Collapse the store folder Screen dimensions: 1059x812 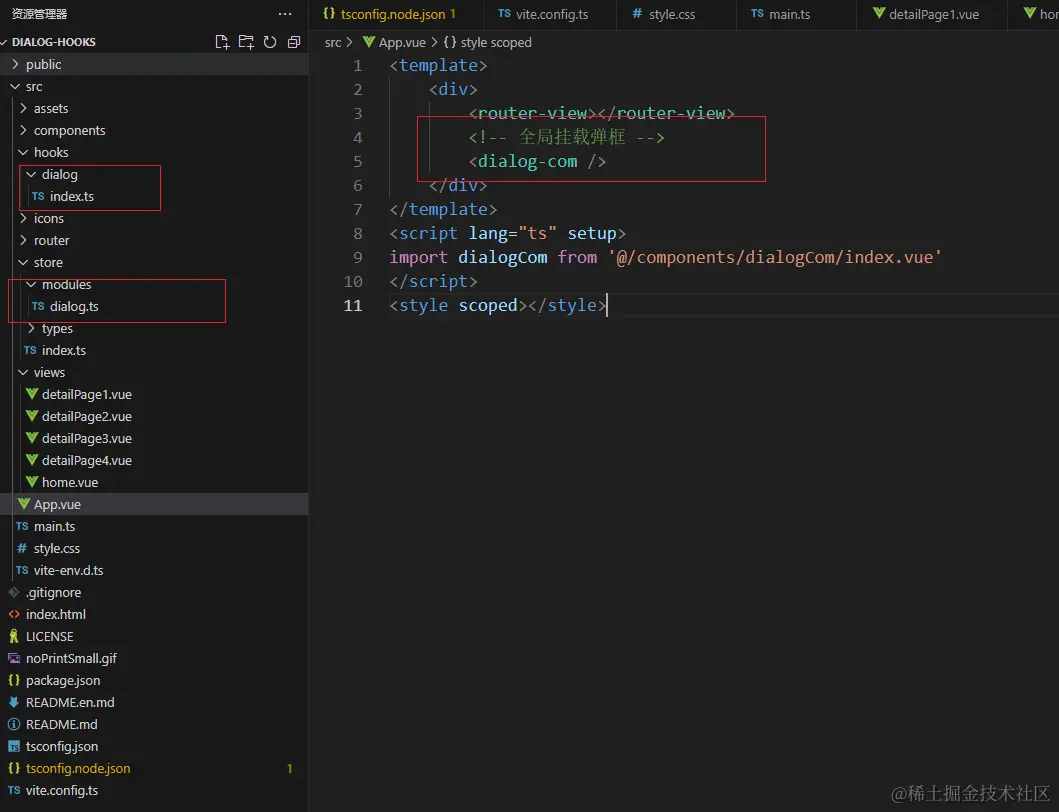click(154, 262)
